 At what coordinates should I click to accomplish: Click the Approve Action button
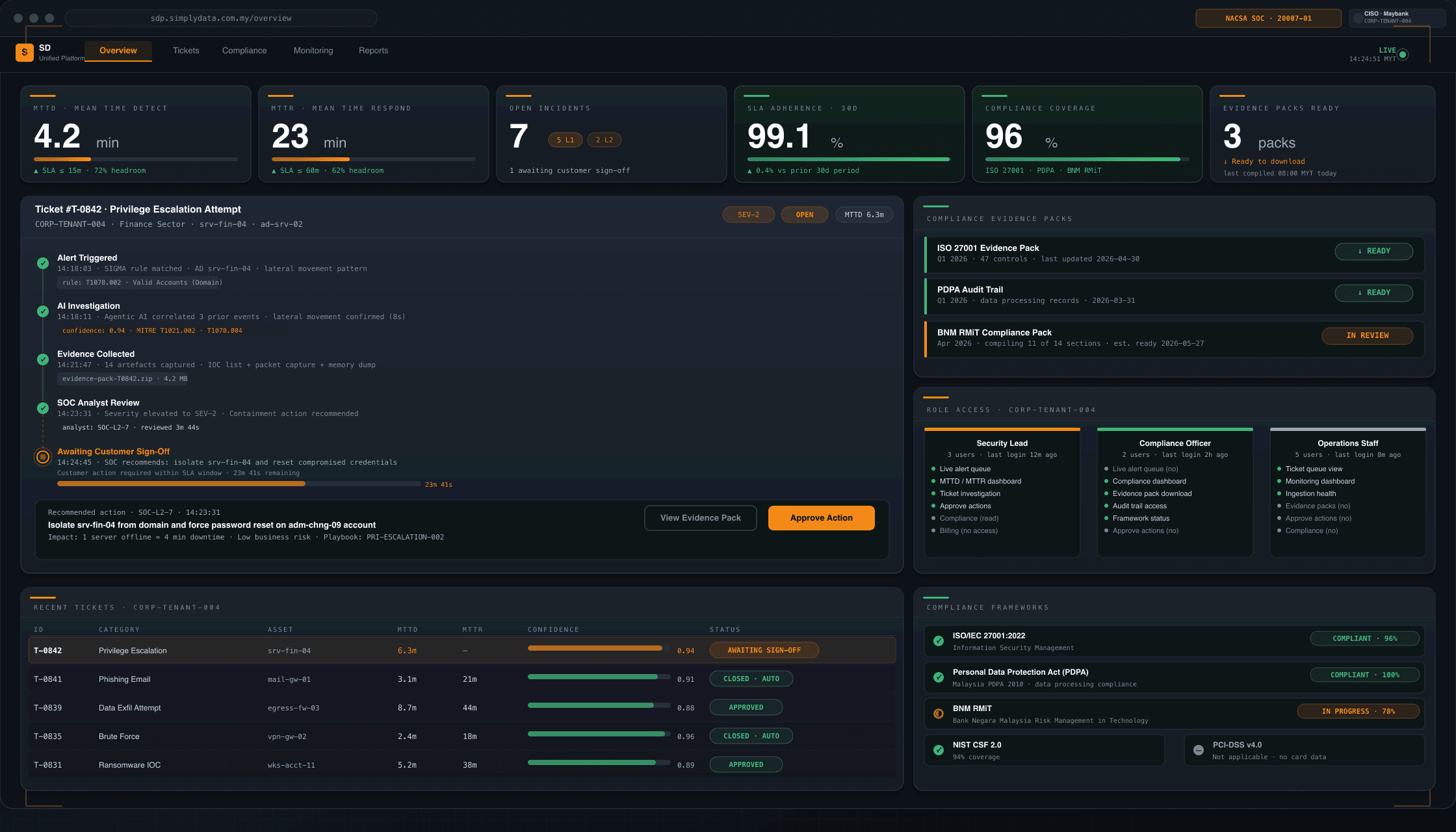click(822, 518)
